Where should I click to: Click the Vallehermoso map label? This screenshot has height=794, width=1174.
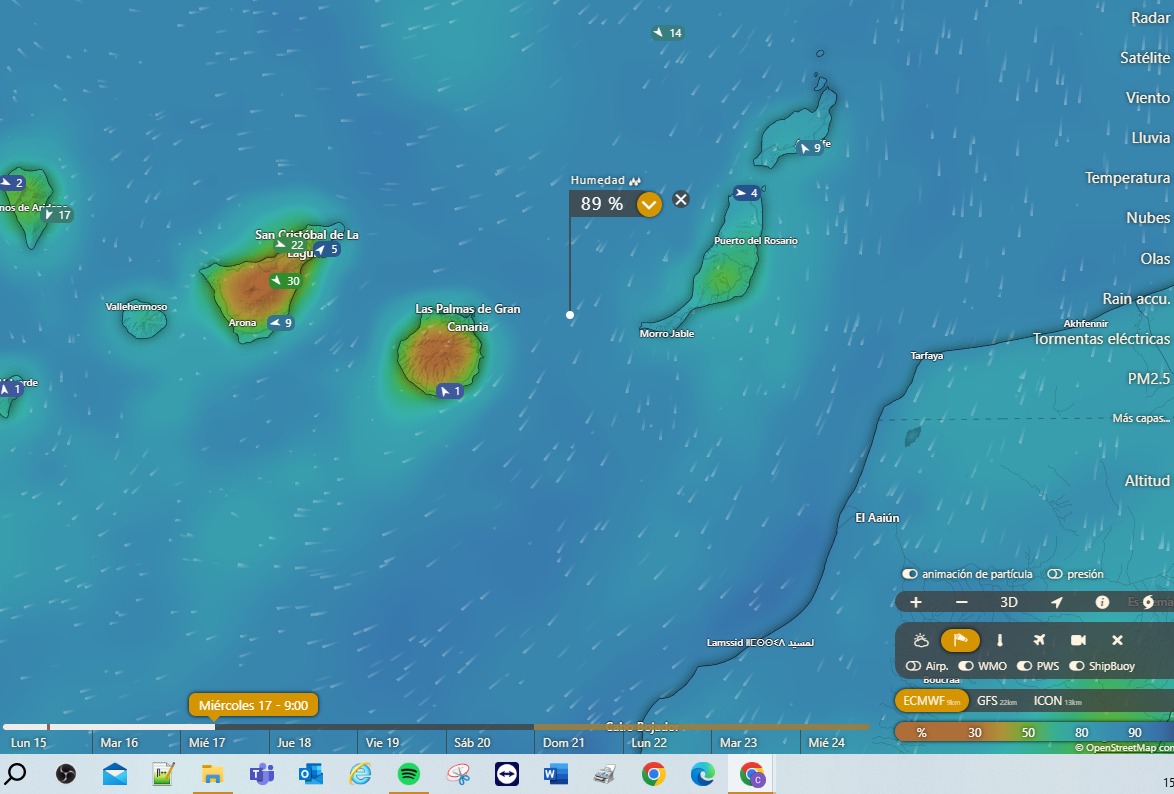(x=136, y=306)
